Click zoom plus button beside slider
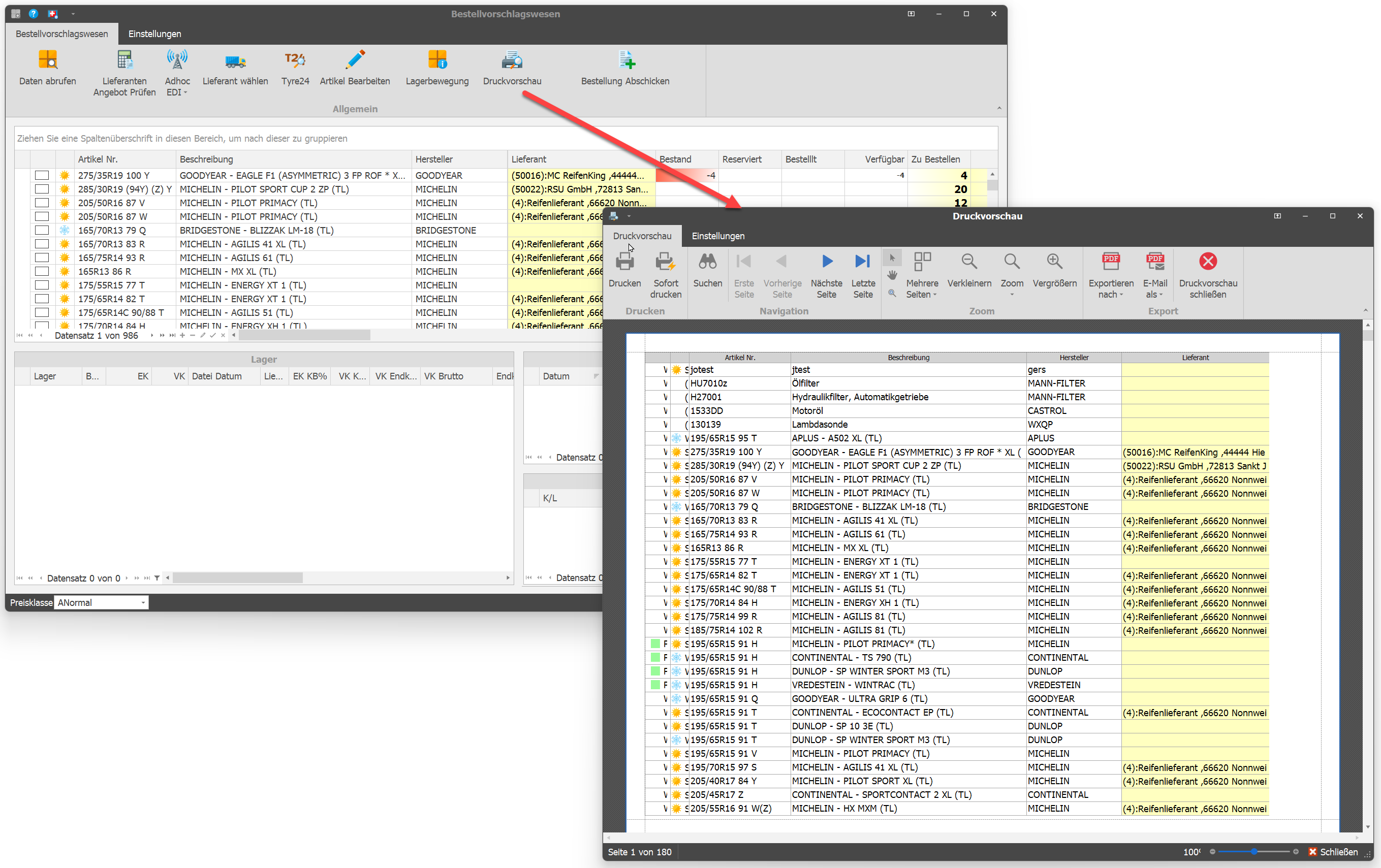1381x868 pixels. 1296,852
